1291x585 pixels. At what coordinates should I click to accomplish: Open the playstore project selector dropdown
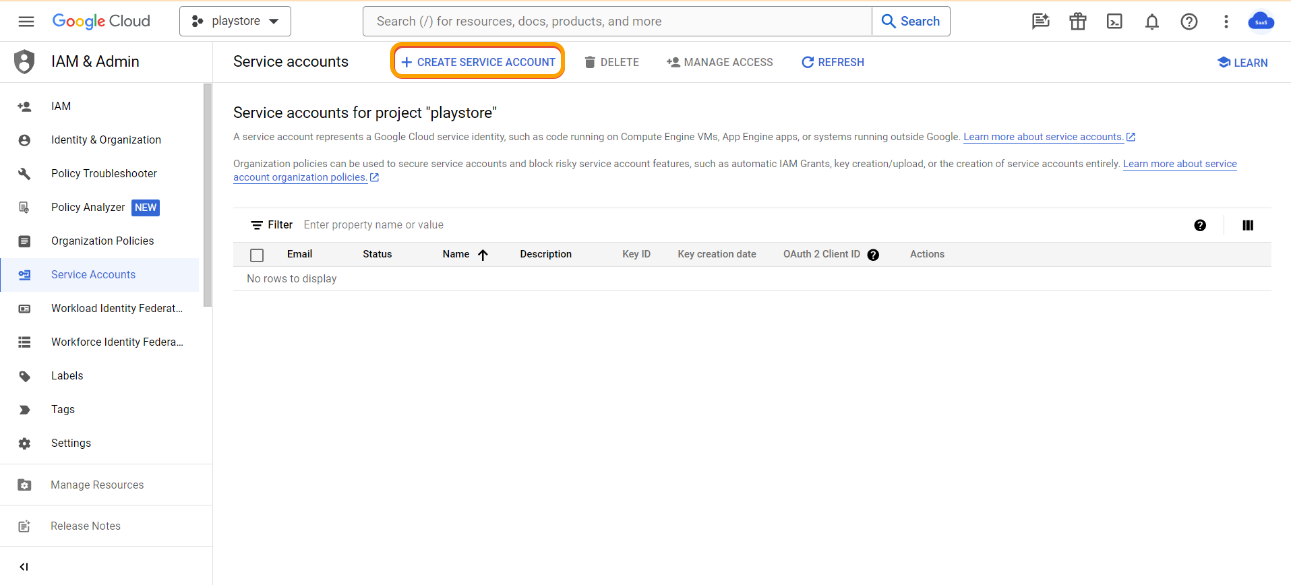tap(235, 21)
